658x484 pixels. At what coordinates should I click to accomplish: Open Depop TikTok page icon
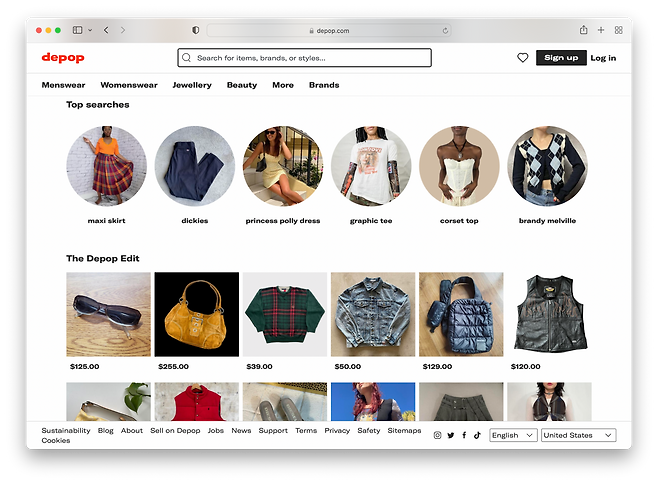pos(477,435)
